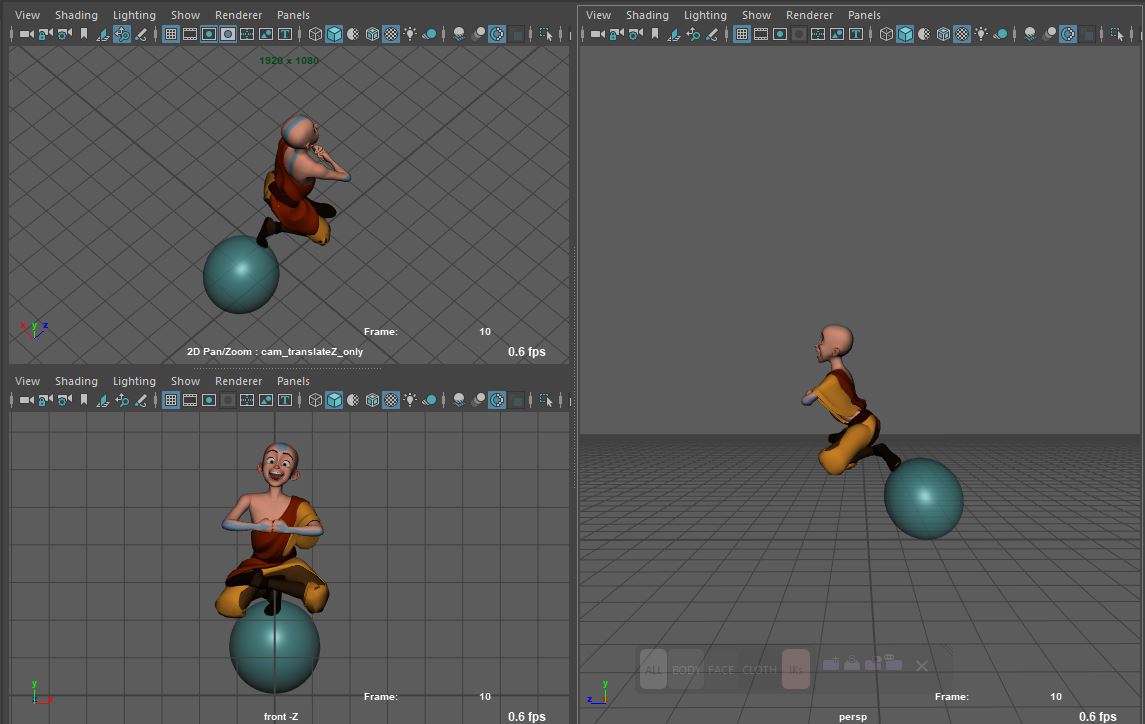Lock the camera in persp panel
Screen dimensions: 1145x724
pos(616,34)
